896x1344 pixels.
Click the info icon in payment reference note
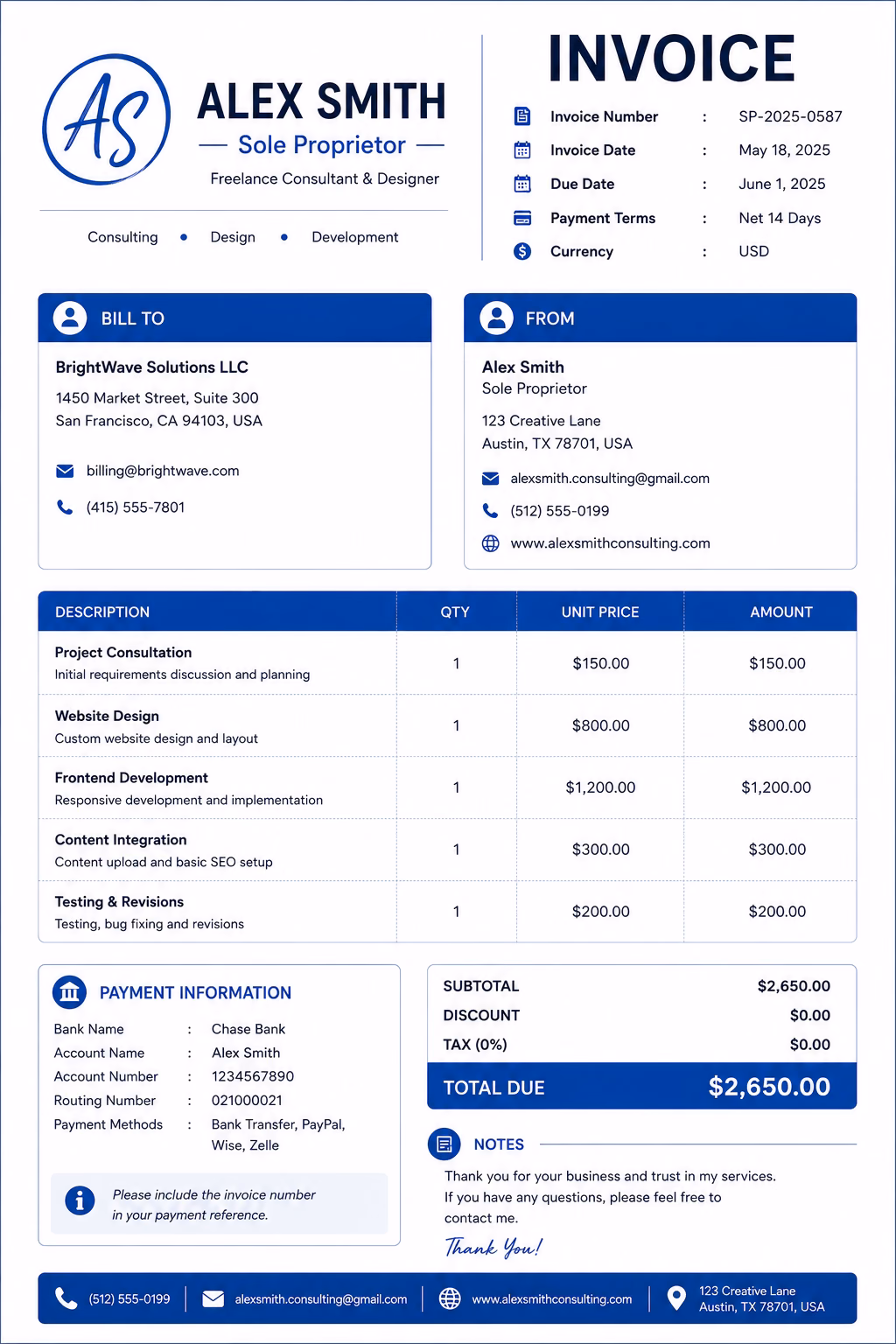pos(80,1200)
